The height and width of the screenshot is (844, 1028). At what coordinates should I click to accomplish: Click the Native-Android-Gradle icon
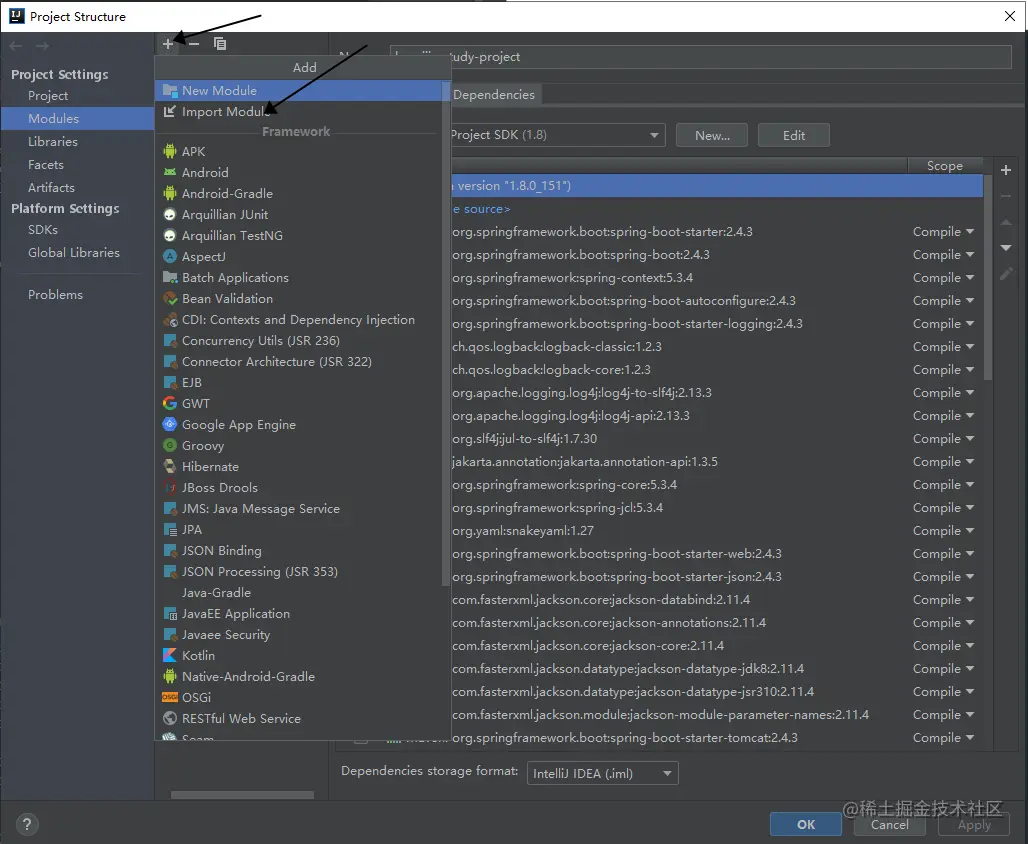coord(170,676)
